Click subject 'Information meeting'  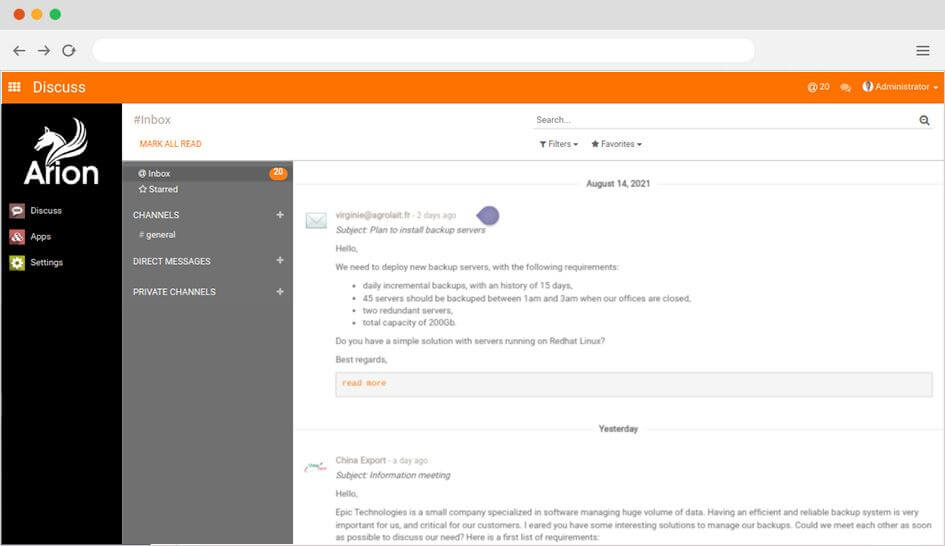pyautogui.click(x=410, y=475)
